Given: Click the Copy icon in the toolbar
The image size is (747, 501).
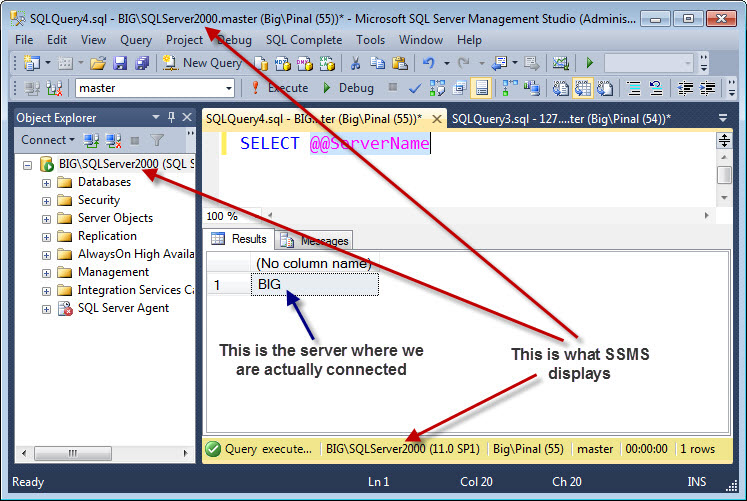Looking at the screenshot, I should (378, 63).
